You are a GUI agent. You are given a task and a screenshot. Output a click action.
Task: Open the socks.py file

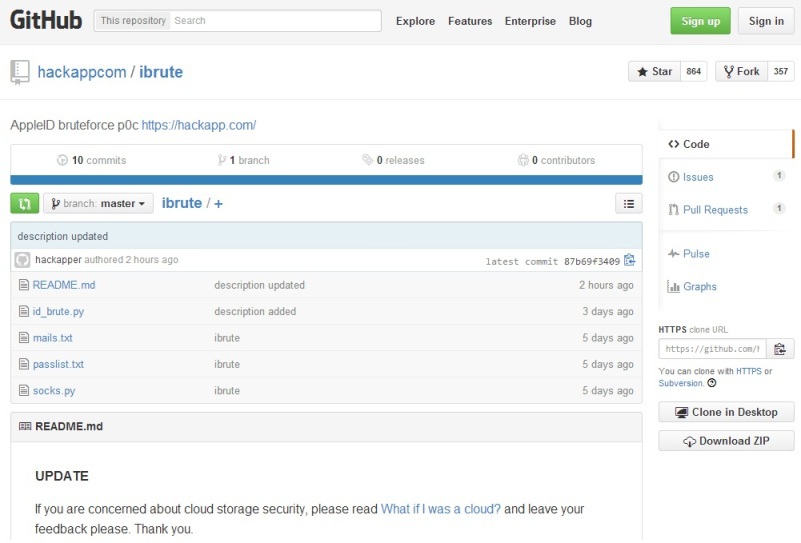[54, 391]
